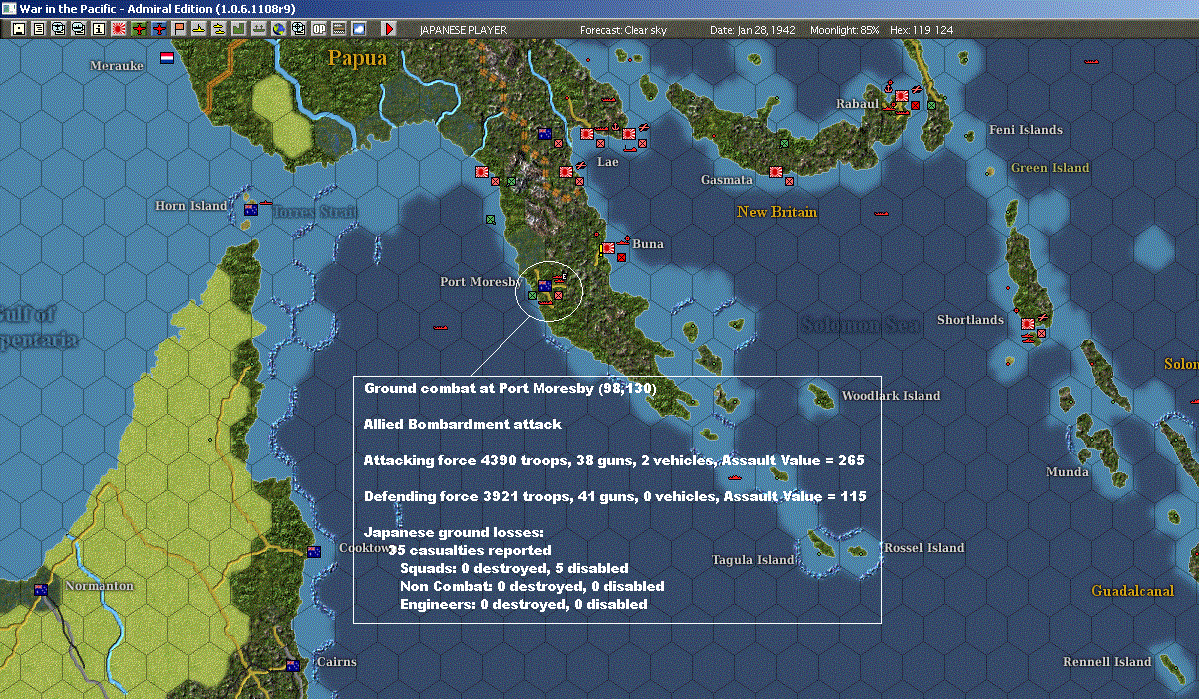Click the brown striped panel toolbar icon
Image resolution: width=1199 pixels, height=699 pixels.
pyautogui.click(x=338, y=29)
